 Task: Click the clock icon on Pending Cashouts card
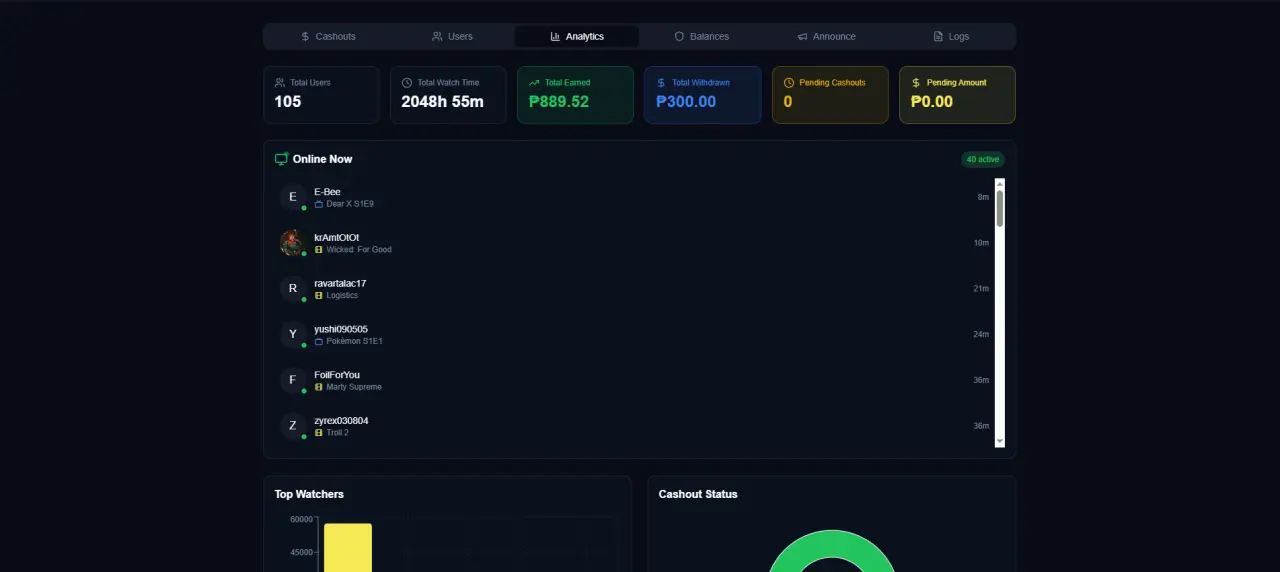[x=789, y=83]
